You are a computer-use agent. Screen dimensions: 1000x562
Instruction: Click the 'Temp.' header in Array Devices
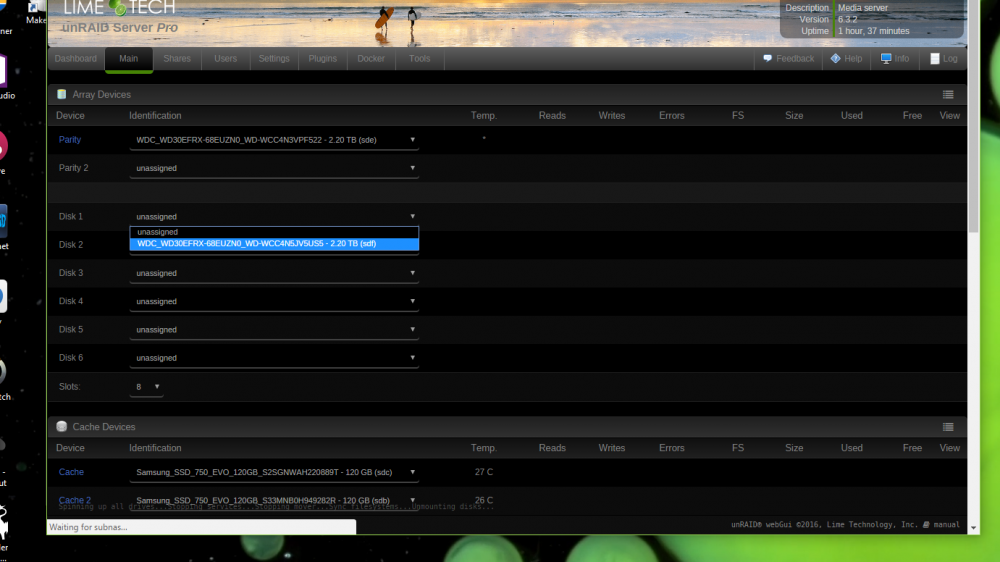tap(483, 115)
